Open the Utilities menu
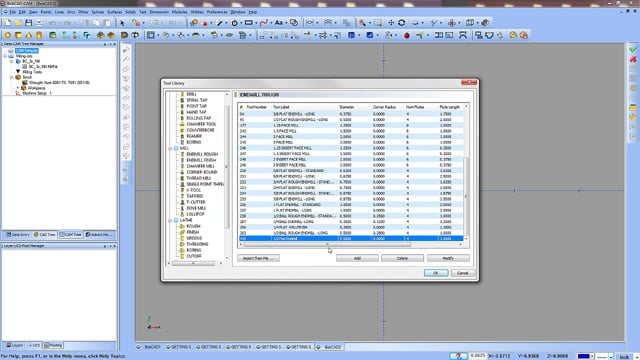The width and height of the screenshot is (640, 360). (x=197, y=12)
